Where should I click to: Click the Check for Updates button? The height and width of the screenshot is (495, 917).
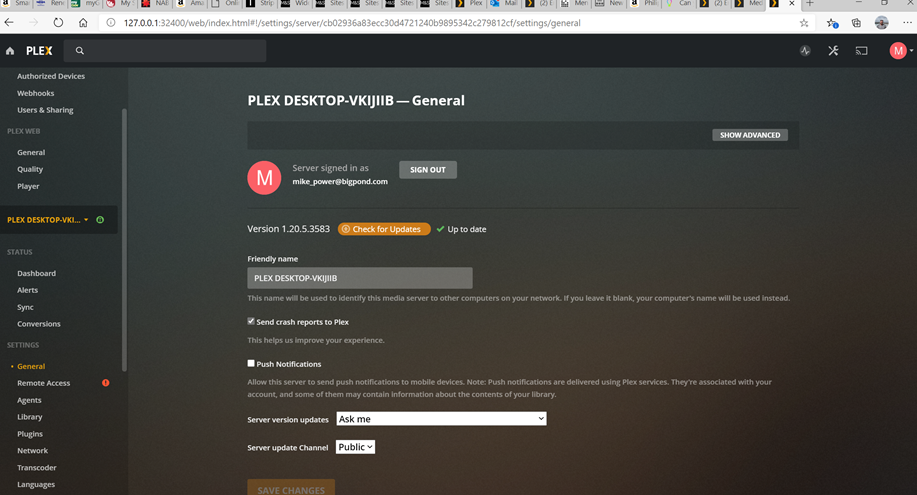pyautogui.click(x=384, y=229)
